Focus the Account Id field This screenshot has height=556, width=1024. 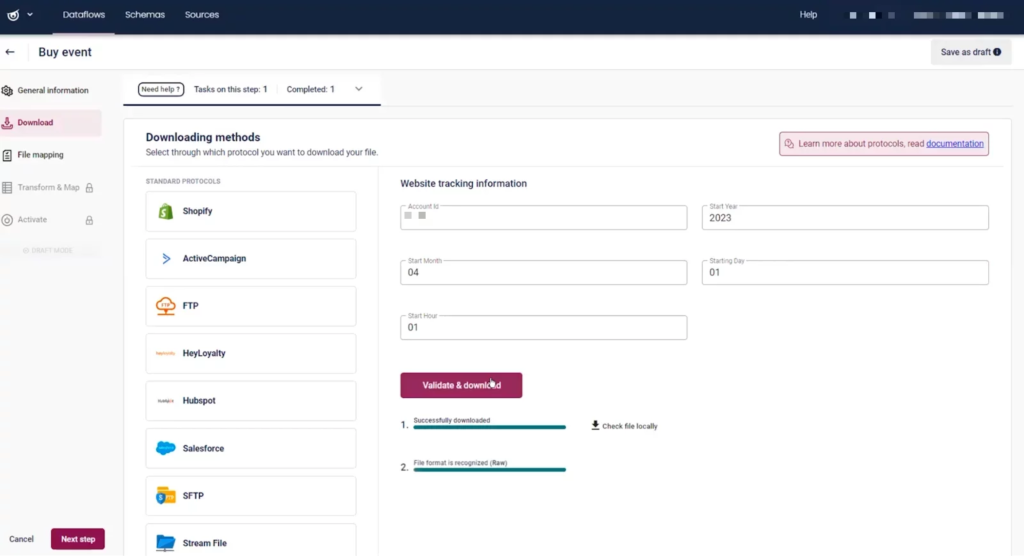543,218
